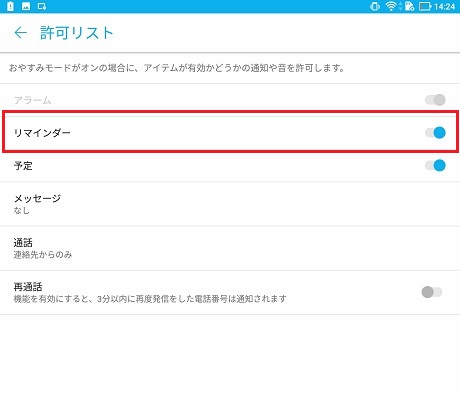Tap the back arrow next to 許可リスト

20,33
